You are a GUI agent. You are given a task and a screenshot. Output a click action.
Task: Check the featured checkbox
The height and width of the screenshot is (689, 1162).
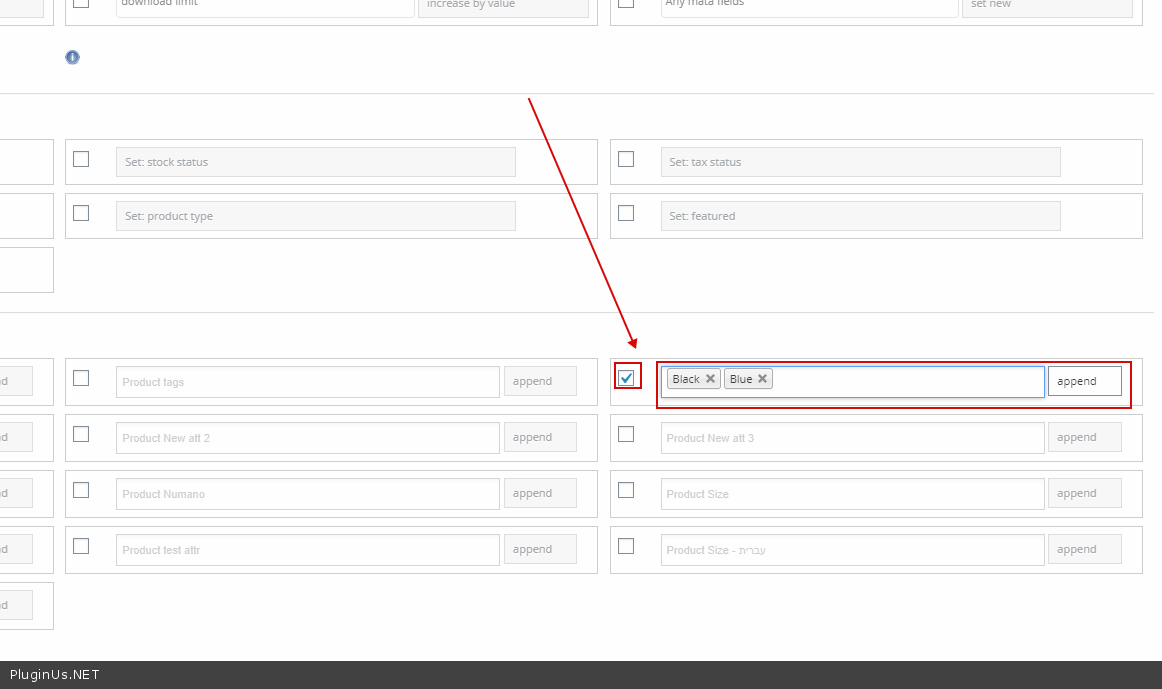coord(626,213)
